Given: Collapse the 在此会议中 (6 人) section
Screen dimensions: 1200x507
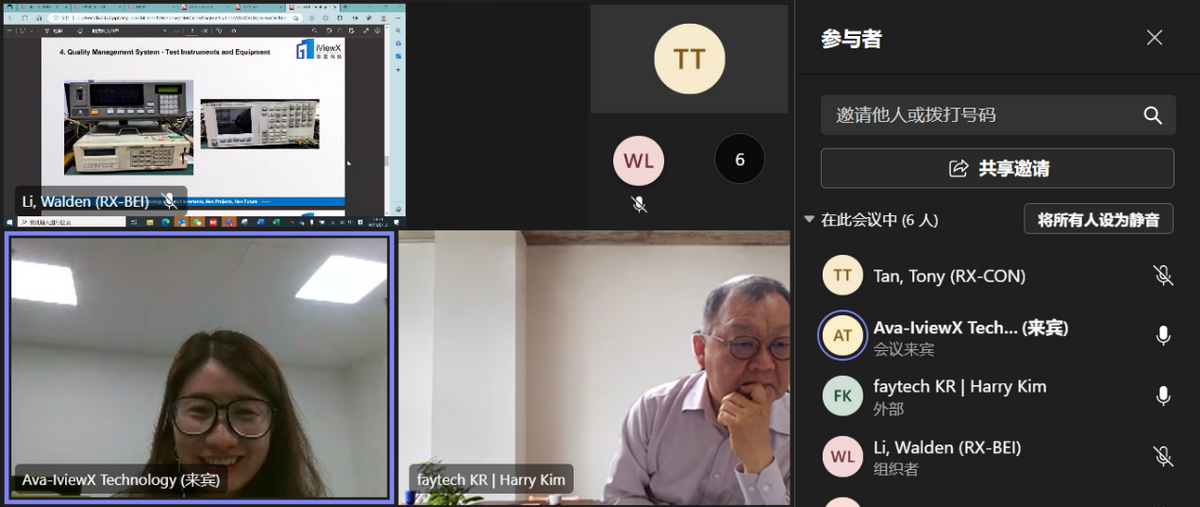Looking at the screenshot, I should 809,219.
